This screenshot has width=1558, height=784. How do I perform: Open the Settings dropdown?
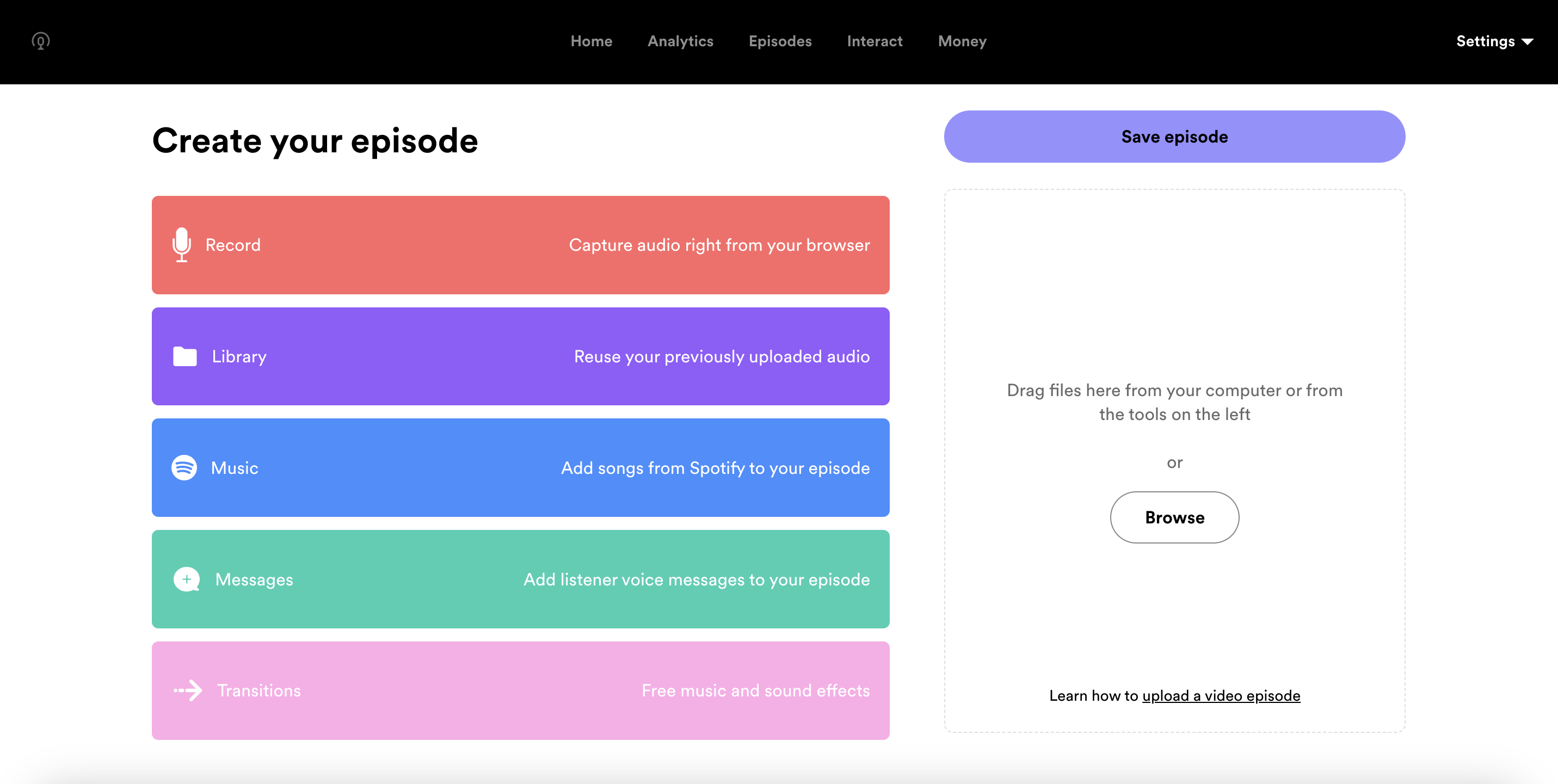tap(1494, 41)
